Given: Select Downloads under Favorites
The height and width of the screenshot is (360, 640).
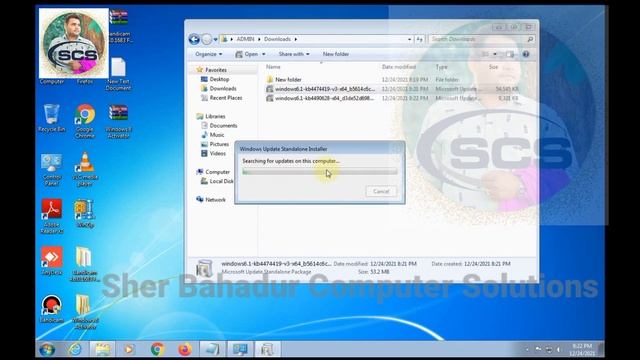Looking at the screenshot, I should point(219,89).
